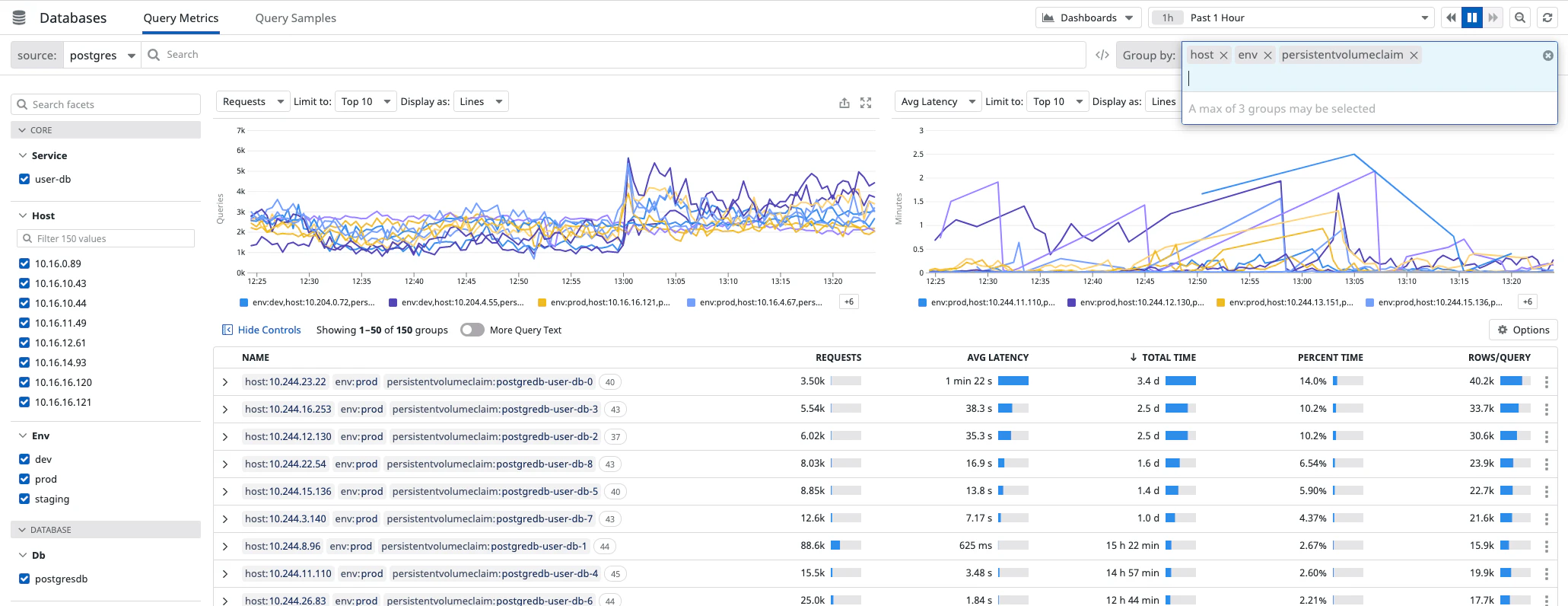Remove the host group tag
This screenshot has height=606, width=1568.
[x=1223, y=56]
